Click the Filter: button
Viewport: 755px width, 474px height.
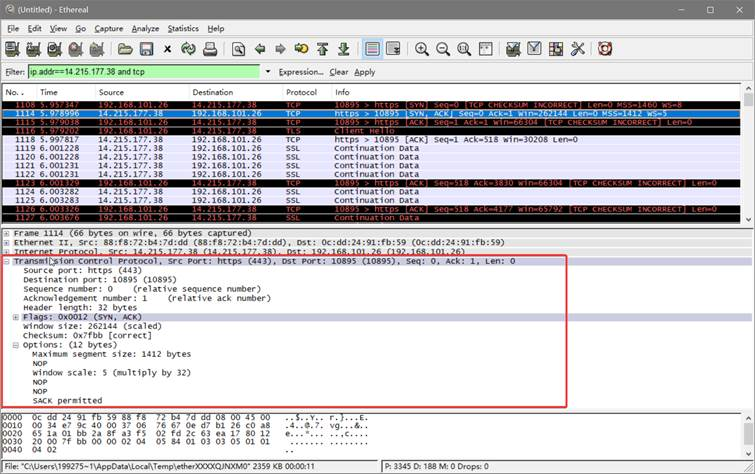pyautogui.click(x=14, y=72)
